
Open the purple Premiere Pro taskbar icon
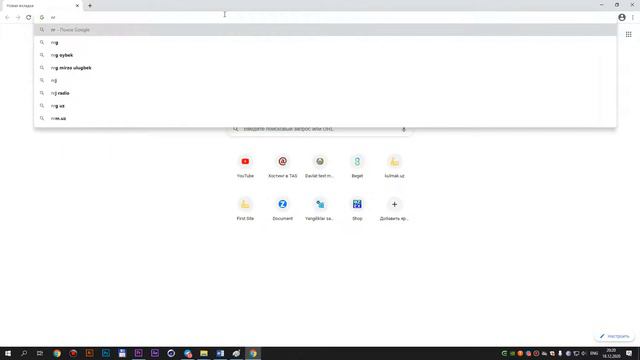click(138, 353)
